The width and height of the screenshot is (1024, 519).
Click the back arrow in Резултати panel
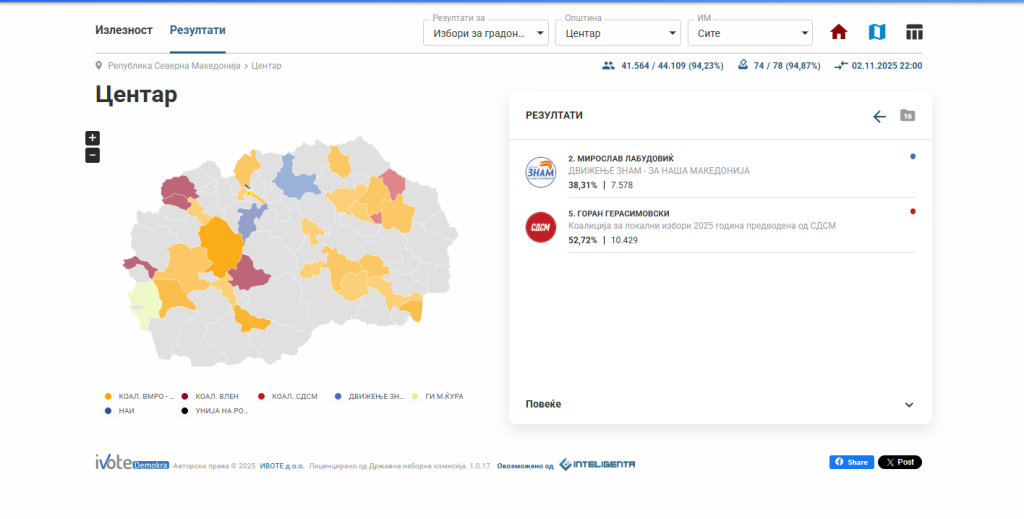point(879,116)
